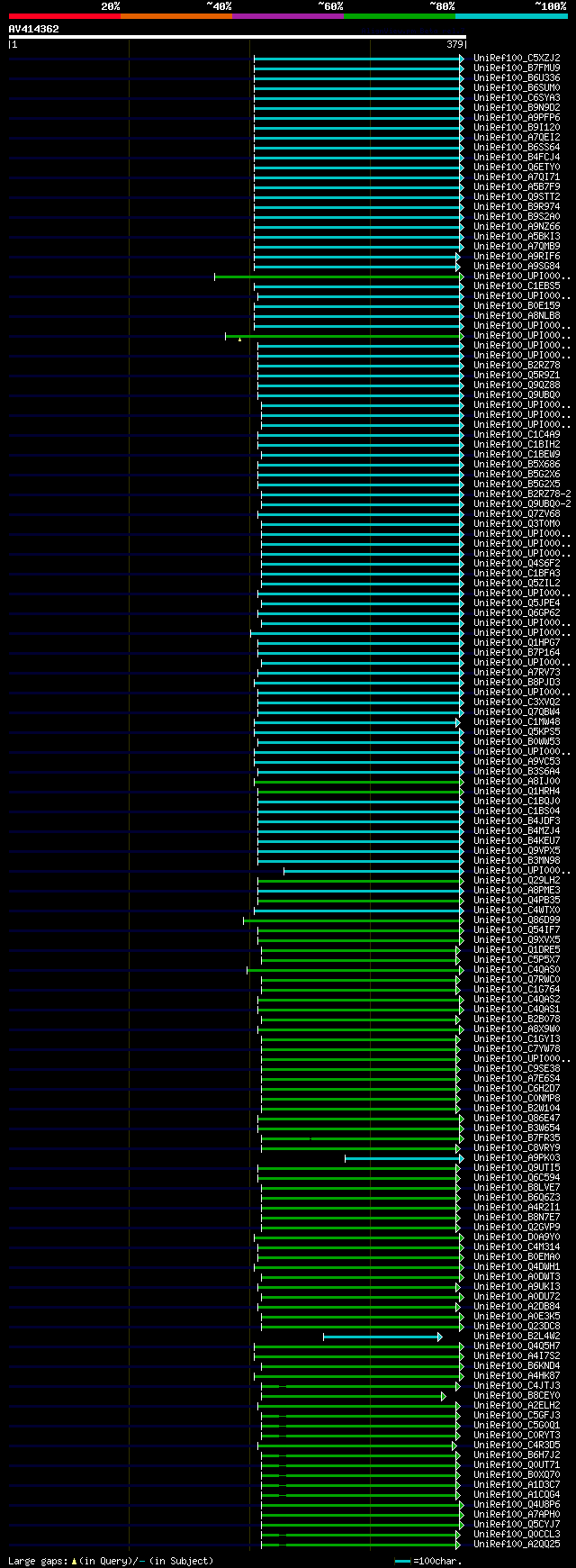Open hit UniRef100_B6U336
Viewport: 576px width, 1568px height.
[517, 78]
